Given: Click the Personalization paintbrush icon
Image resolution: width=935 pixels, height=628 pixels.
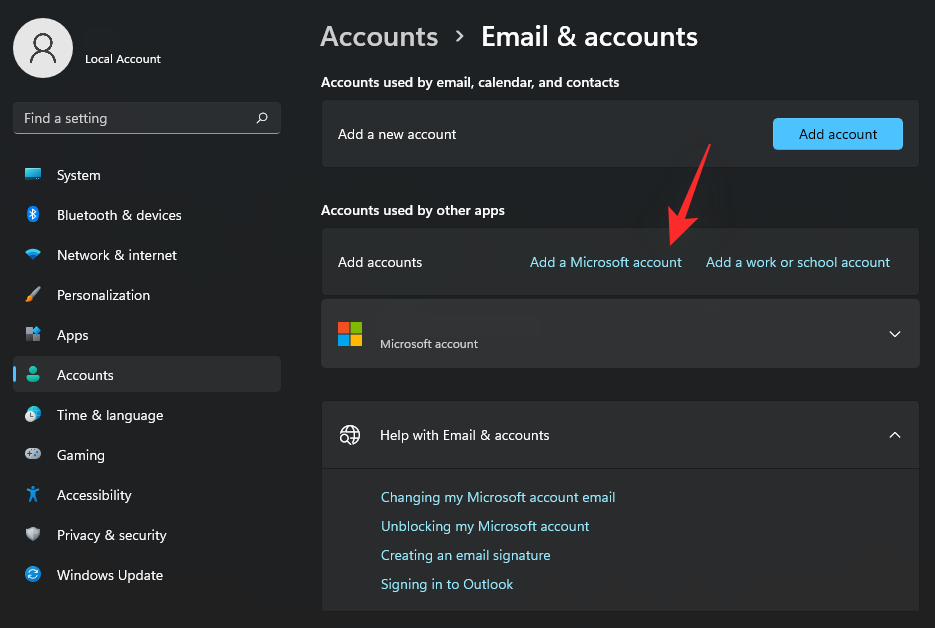Looking at the screenshot, I should 33,295.
